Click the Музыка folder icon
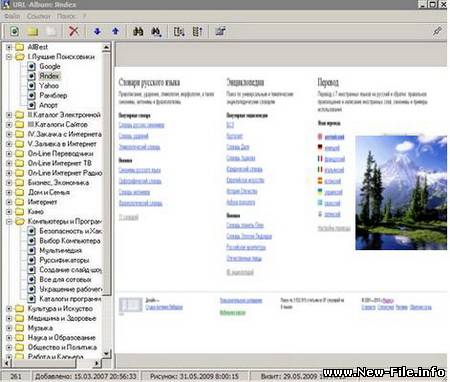This screenshot has width=450, height=382. point(20,328)
